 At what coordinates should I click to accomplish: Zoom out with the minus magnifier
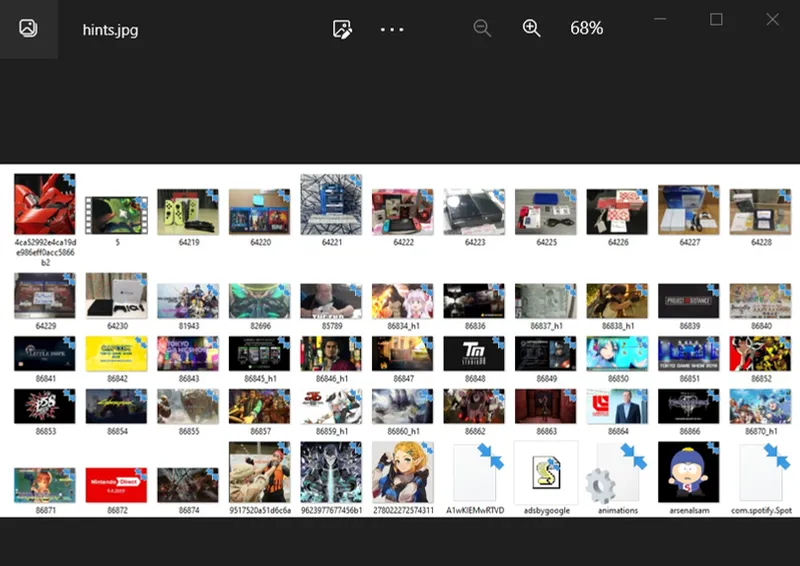point(482,28)
